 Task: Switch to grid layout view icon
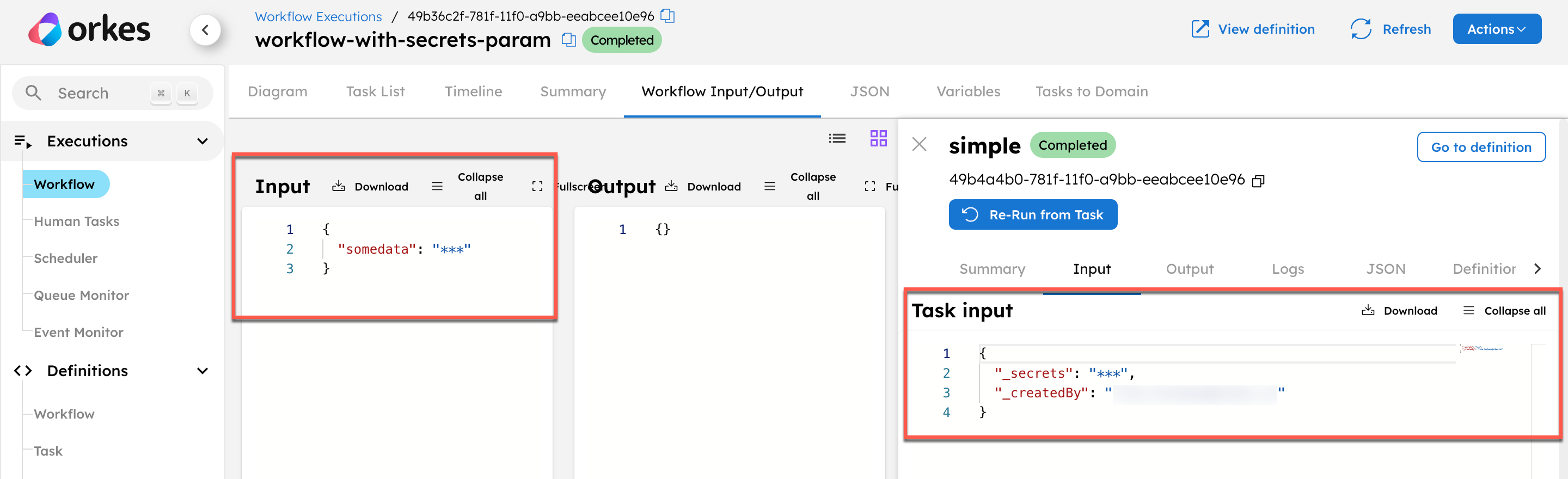[878, 139]
